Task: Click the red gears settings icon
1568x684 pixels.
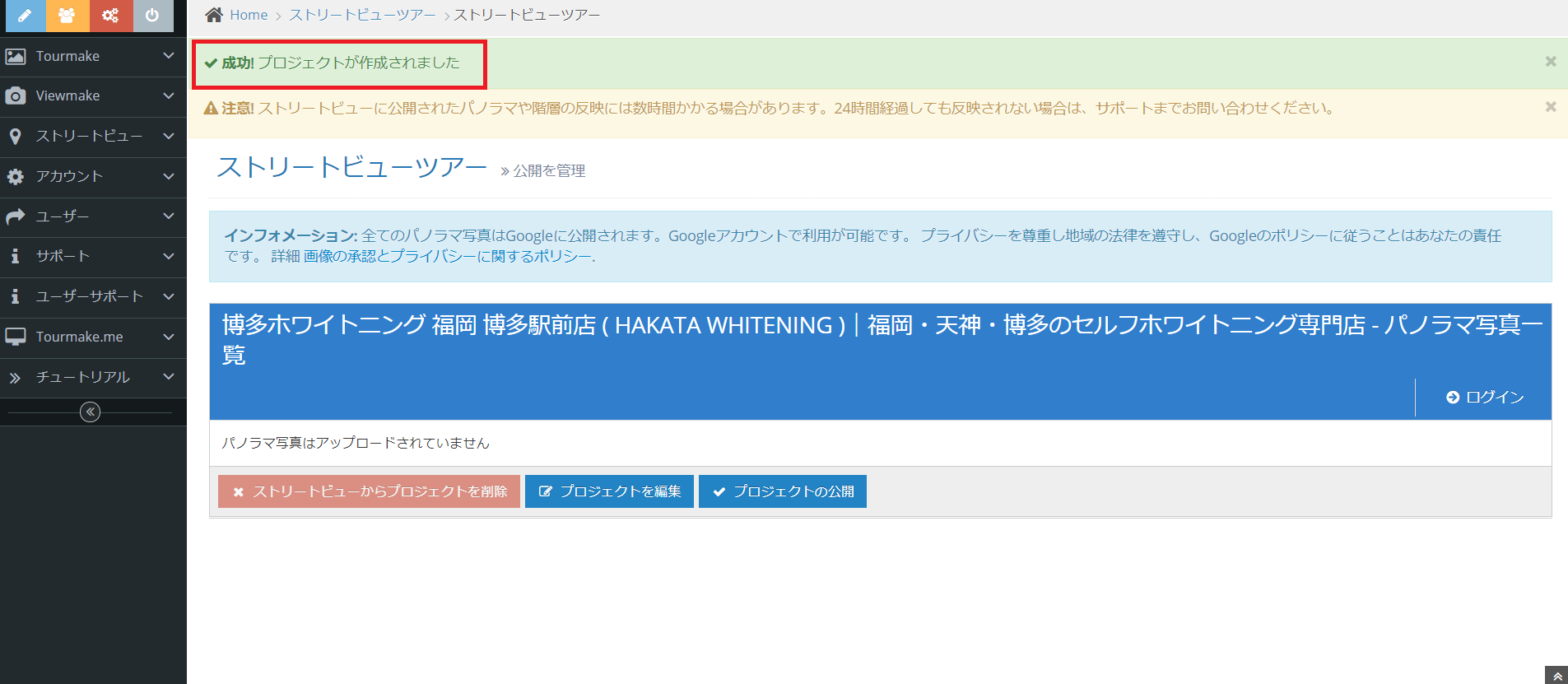Action: 110,16
